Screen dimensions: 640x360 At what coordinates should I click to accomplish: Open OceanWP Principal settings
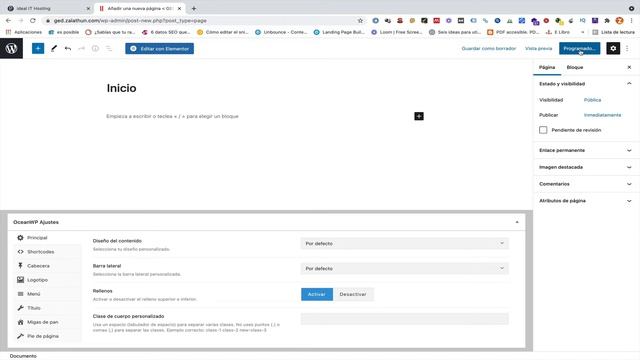coord(37,238)
